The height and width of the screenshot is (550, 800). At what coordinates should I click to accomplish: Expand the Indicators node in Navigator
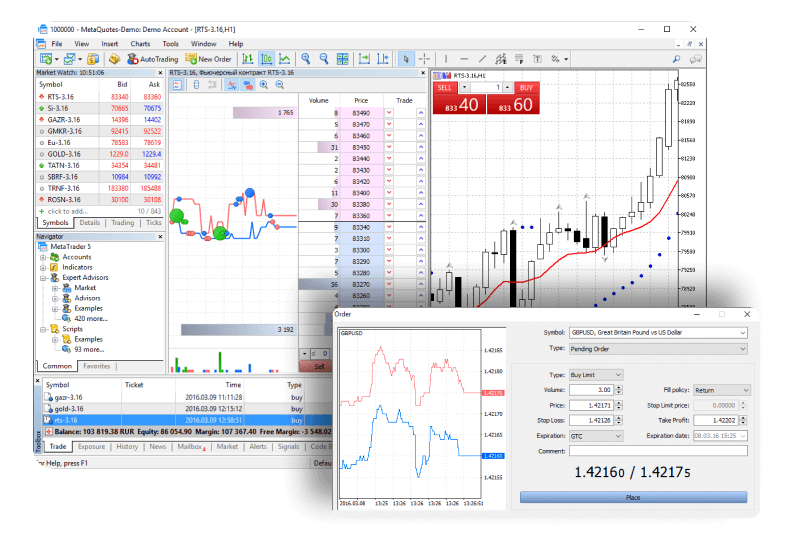point(43,268)
